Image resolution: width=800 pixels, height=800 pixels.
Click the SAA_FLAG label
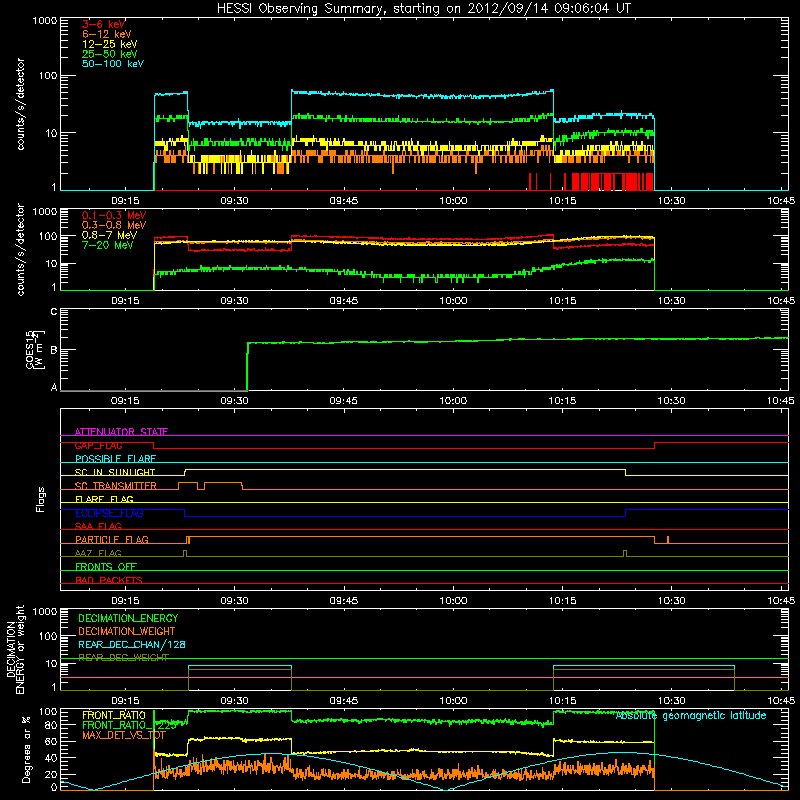(x=98, y=526)
